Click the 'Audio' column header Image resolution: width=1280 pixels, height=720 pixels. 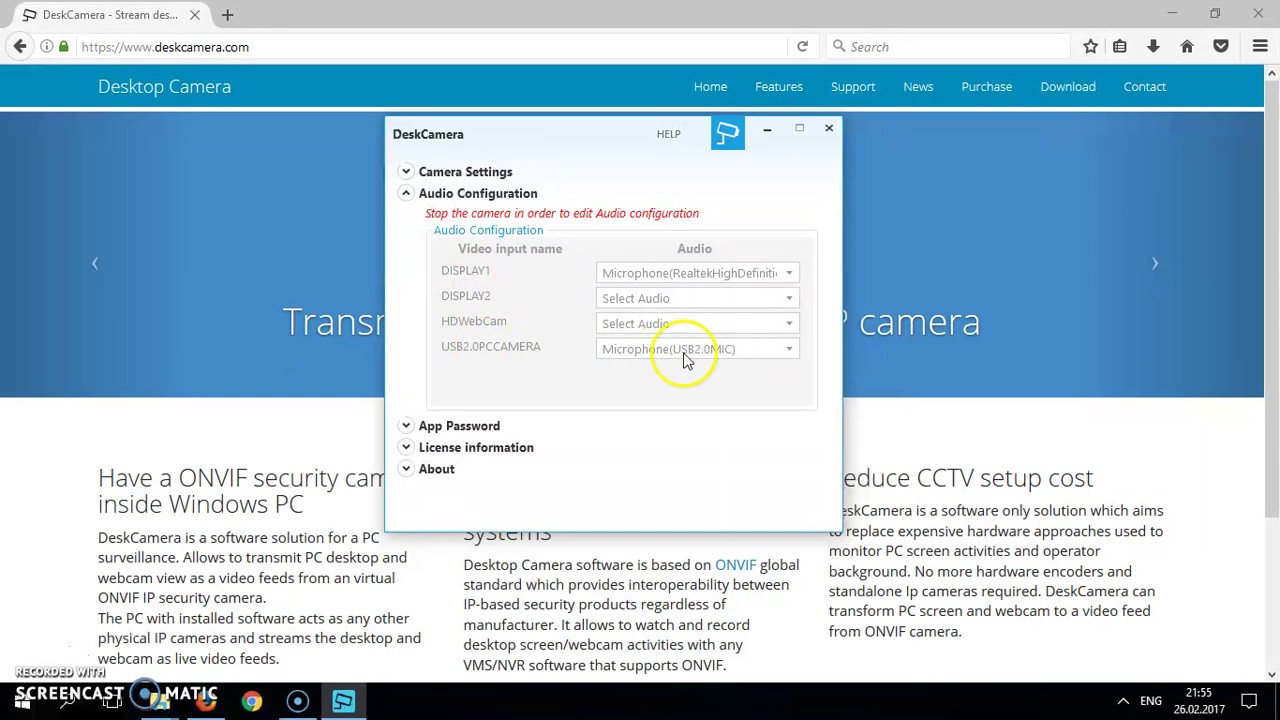click(694, 249)
